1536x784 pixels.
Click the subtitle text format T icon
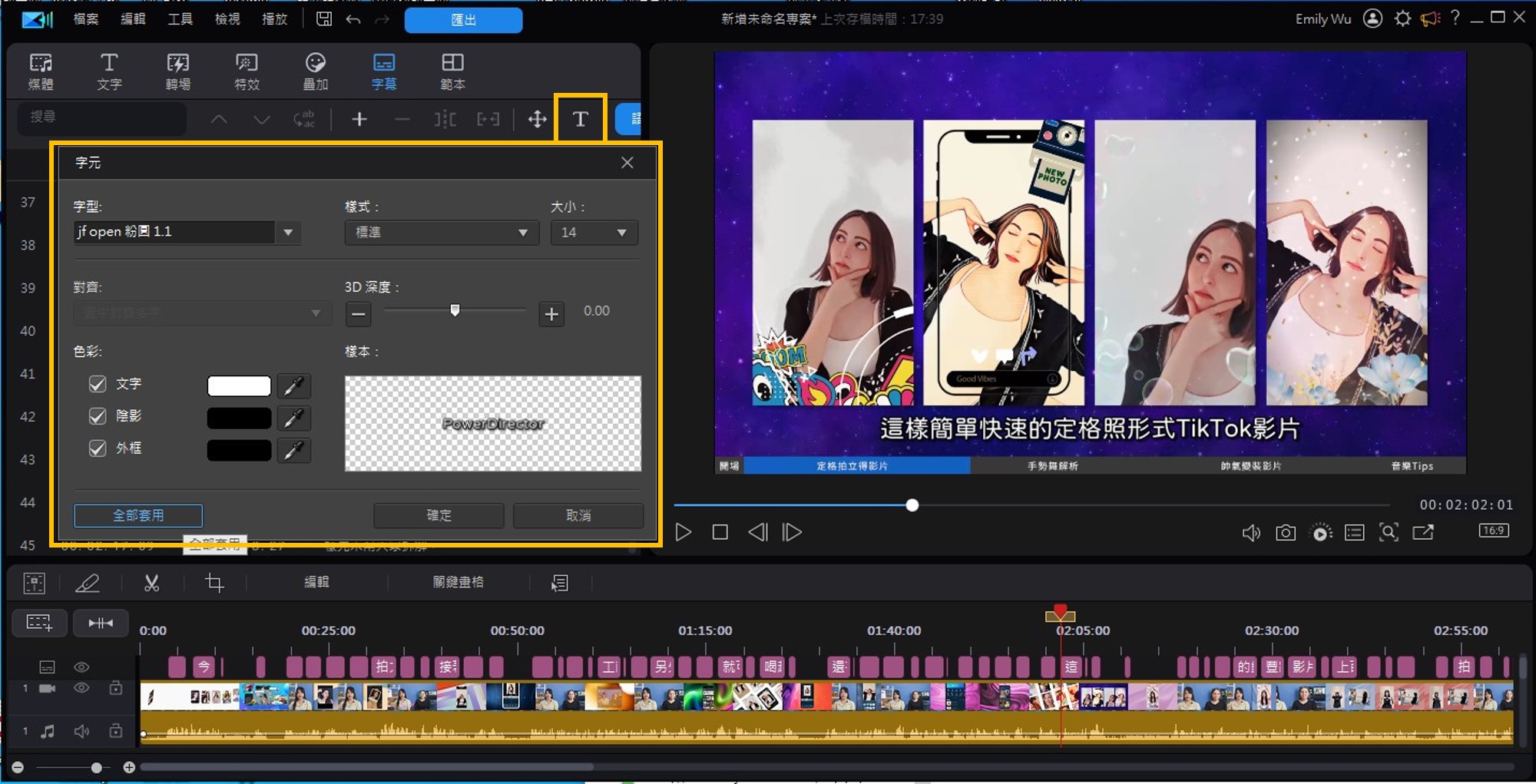[581, 119]
